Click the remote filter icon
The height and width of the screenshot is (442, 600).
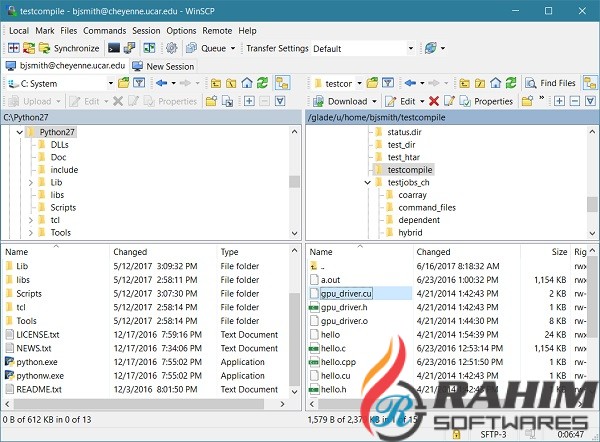tap(388, 83)
